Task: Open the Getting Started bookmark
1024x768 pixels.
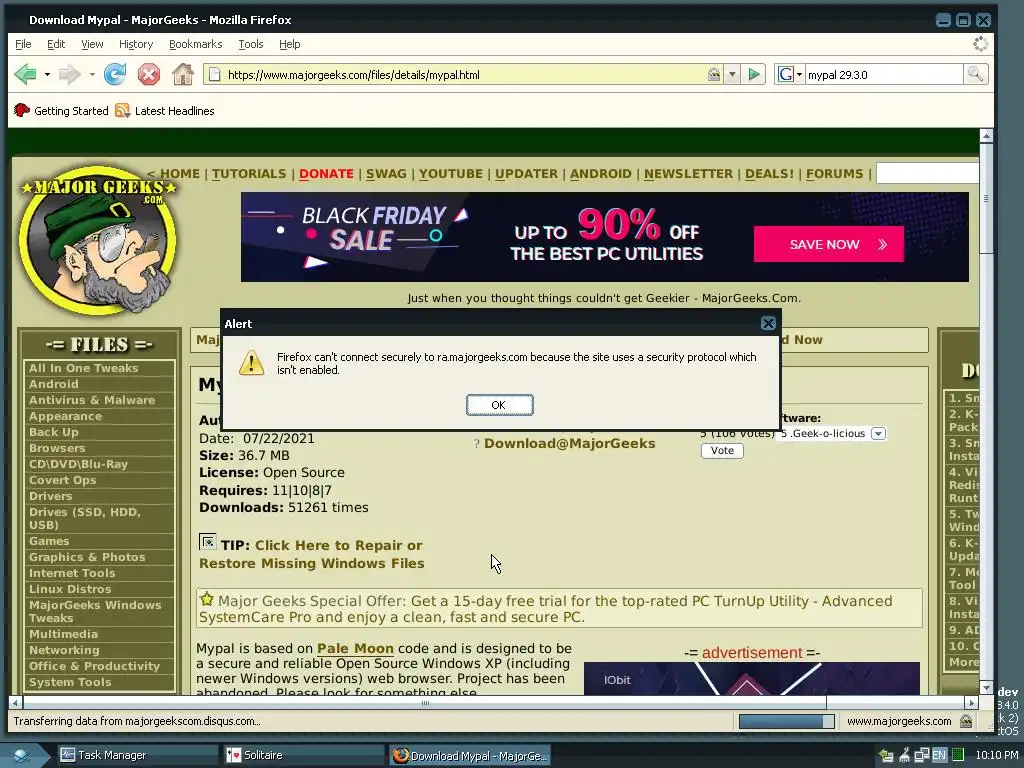Action: pyautogui.click(x=71, y=111)
